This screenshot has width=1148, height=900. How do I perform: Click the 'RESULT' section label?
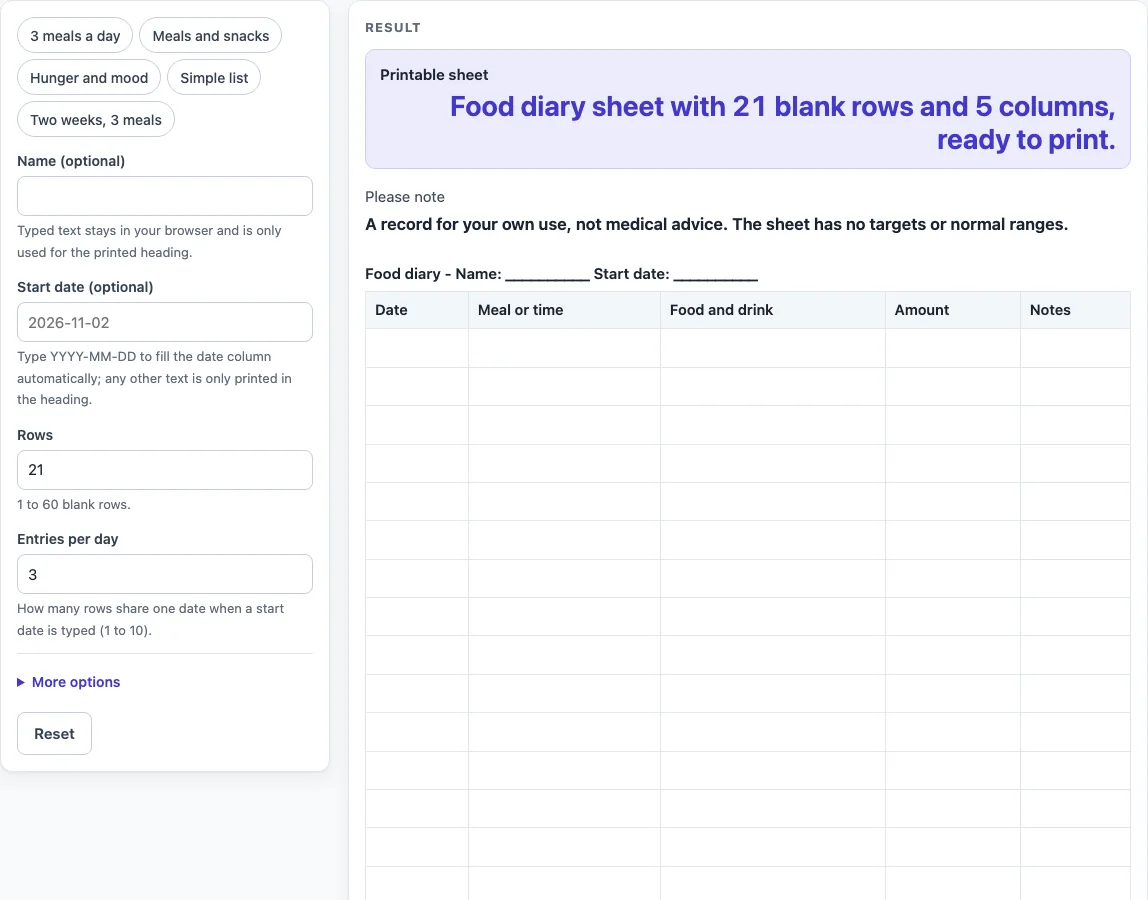(x=393, y=28)
